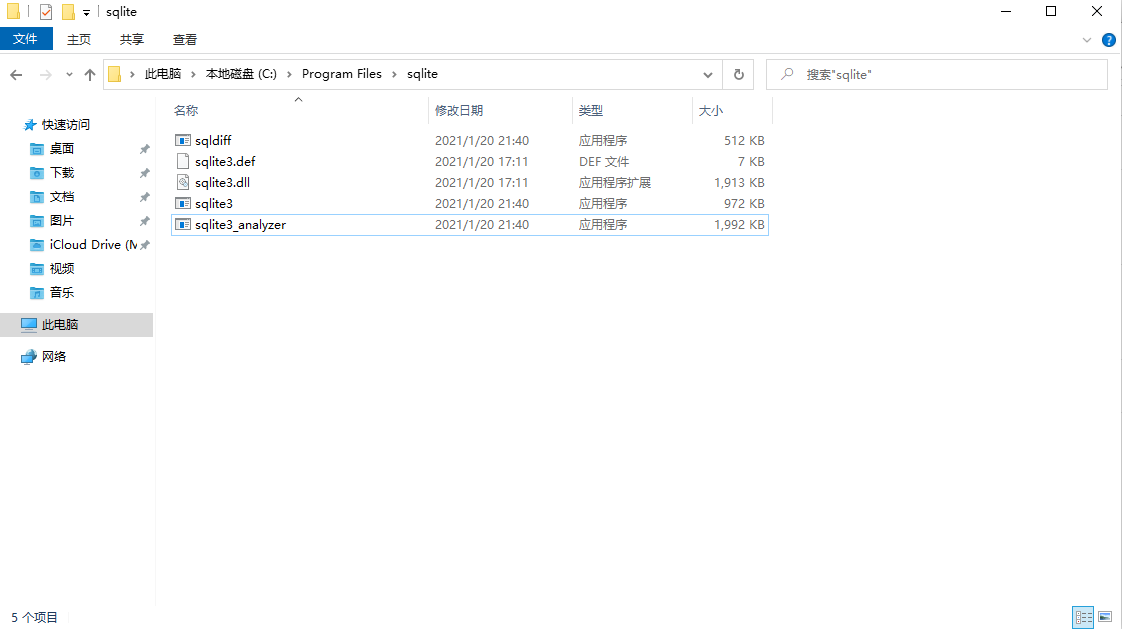The height and width of the screenshot is (629, 1122).
Task: Click the DEF 文件 type cell
Action: point(604,162)
